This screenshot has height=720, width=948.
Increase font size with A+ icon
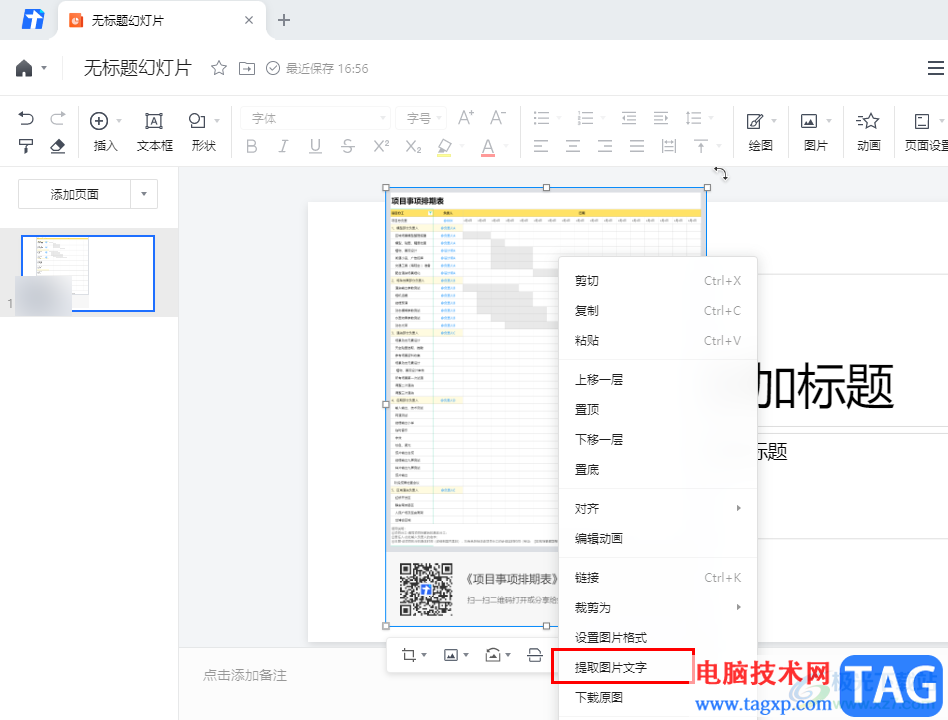click(466, 117)
